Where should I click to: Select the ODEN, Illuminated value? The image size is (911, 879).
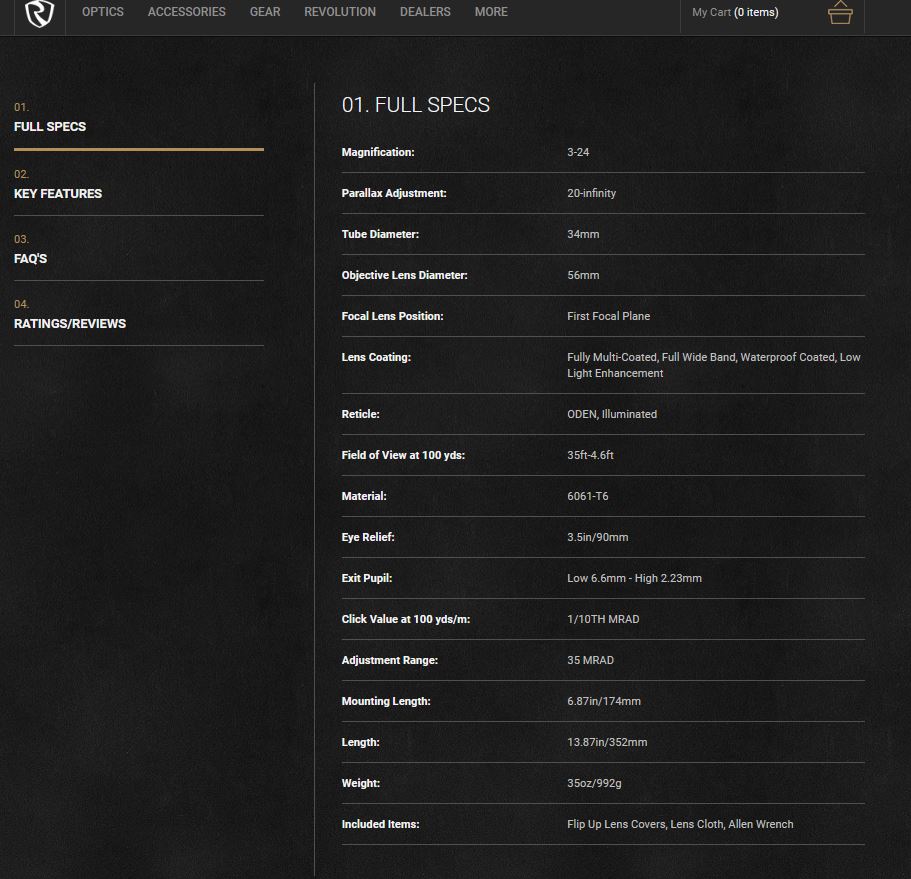click(612, 414)
